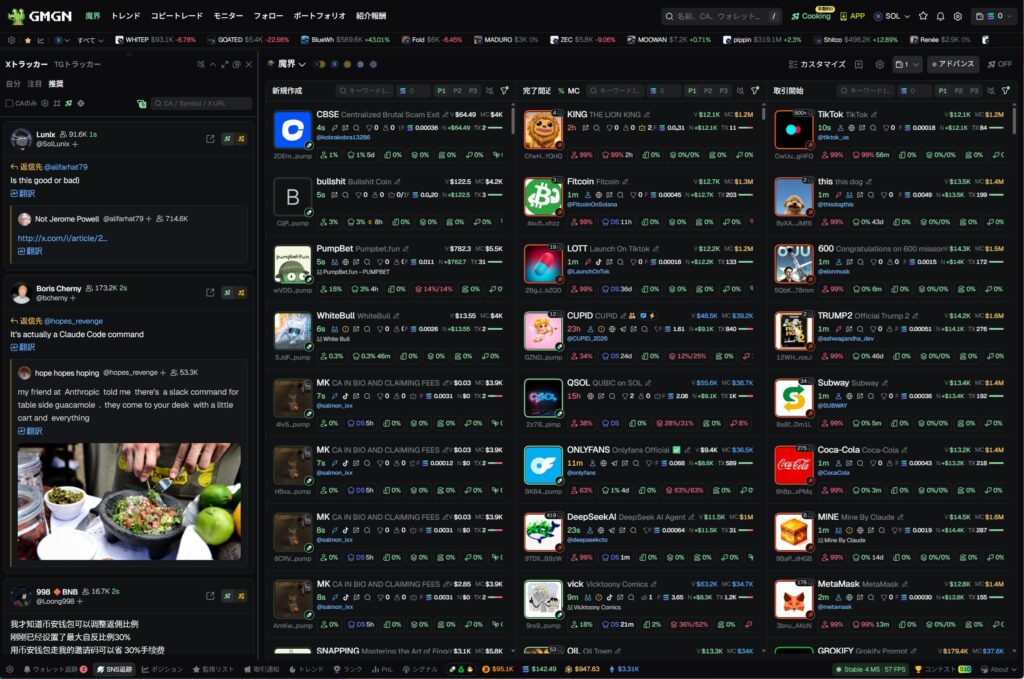This screenshot has height=679, width=1024.
Task: Click the カスタマイズ button
Action: tap(817, 64)
